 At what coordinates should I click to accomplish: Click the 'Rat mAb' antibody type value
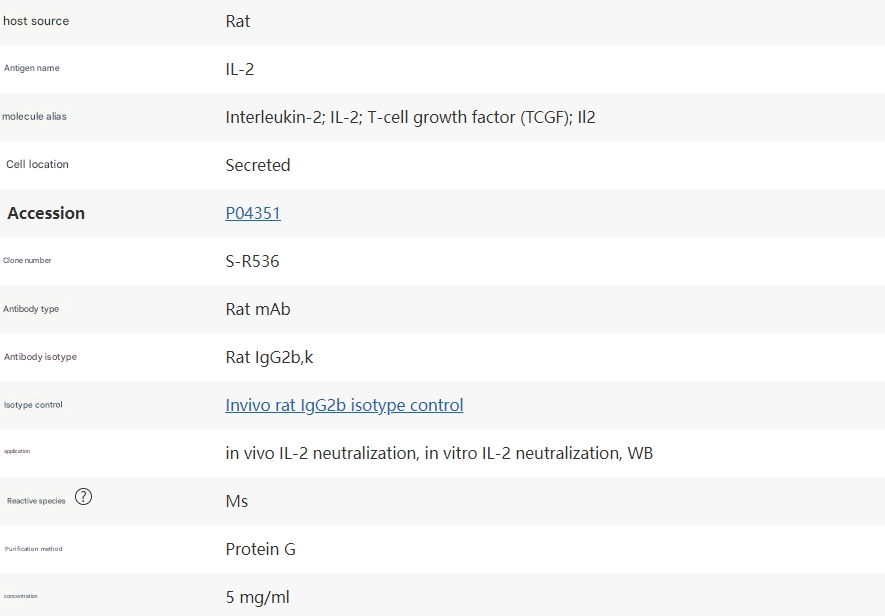(258, 309)
